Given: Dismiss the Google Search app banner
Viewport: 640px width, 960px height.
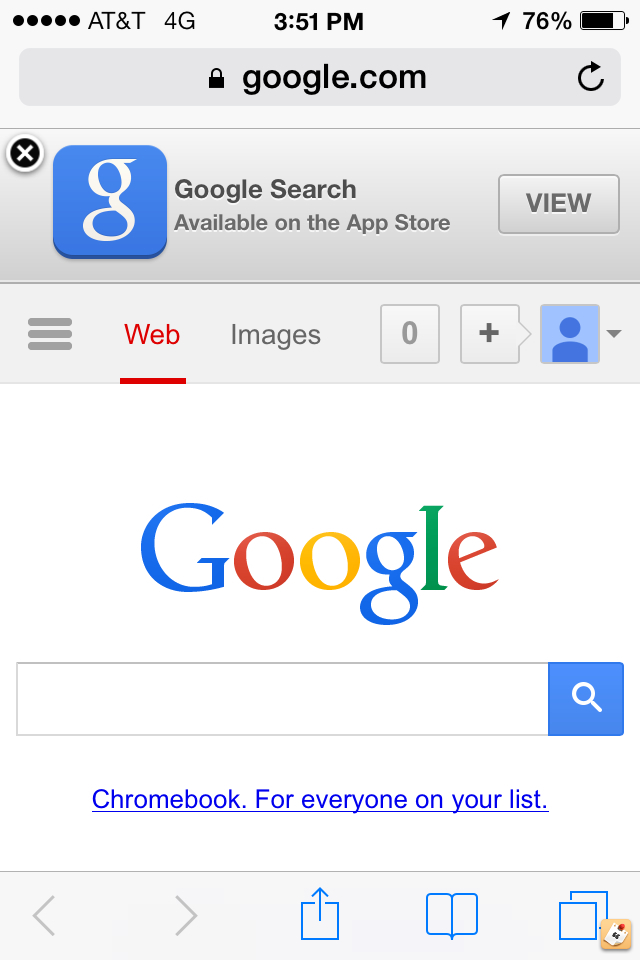Looking at the screenshot, I should (25, 153).
